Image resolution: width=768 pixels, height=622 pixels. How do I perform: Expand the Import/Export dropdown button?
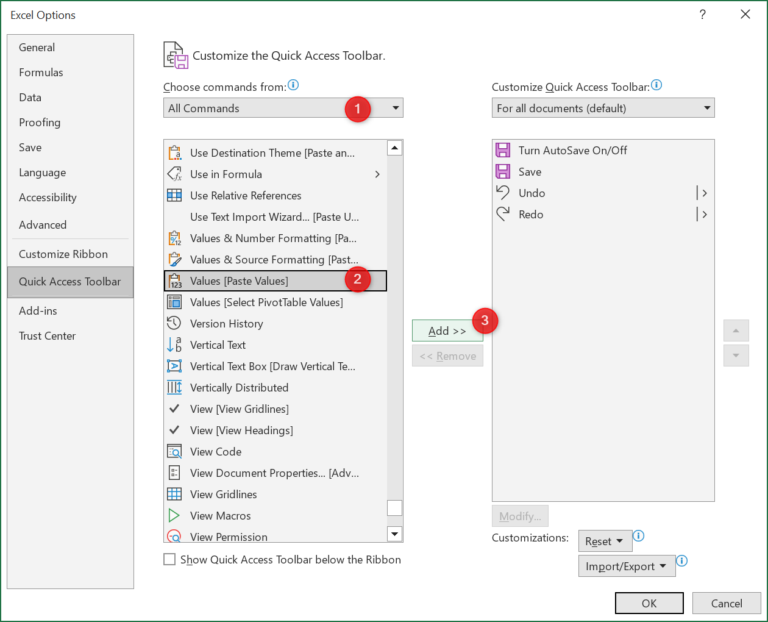[x=626, y=566]
